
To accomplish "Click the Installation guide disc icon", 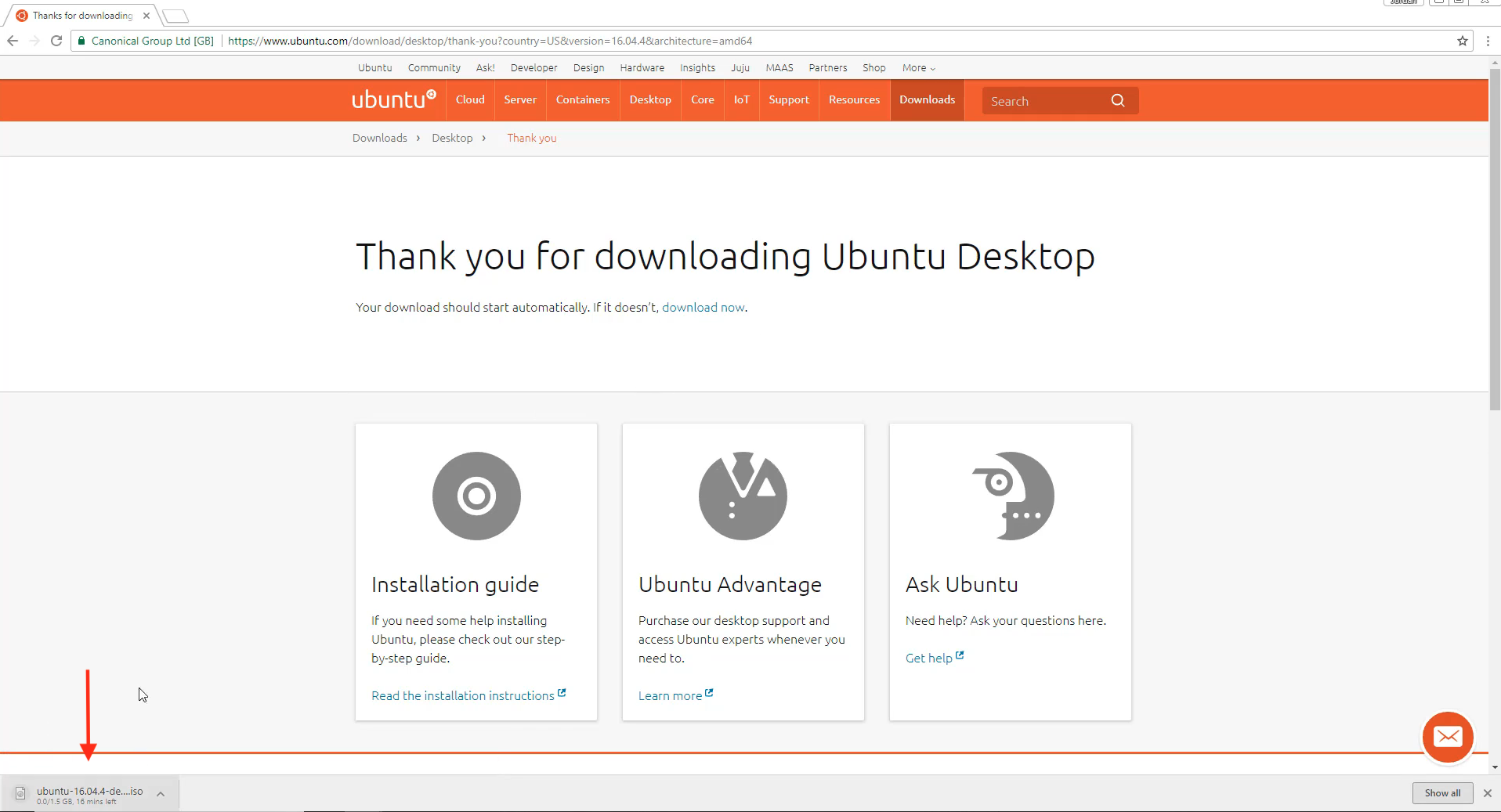I will (x=476, y=496).
